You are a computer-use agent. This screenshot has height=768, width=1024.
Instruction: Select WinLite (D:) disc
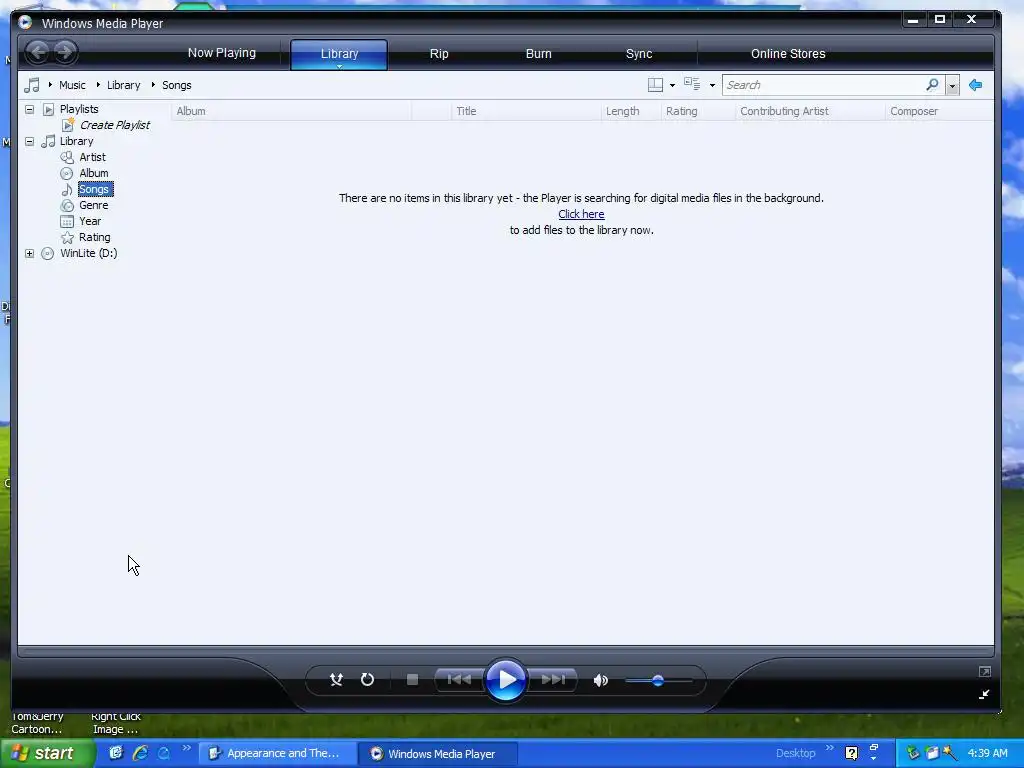(x=89, y=253)
